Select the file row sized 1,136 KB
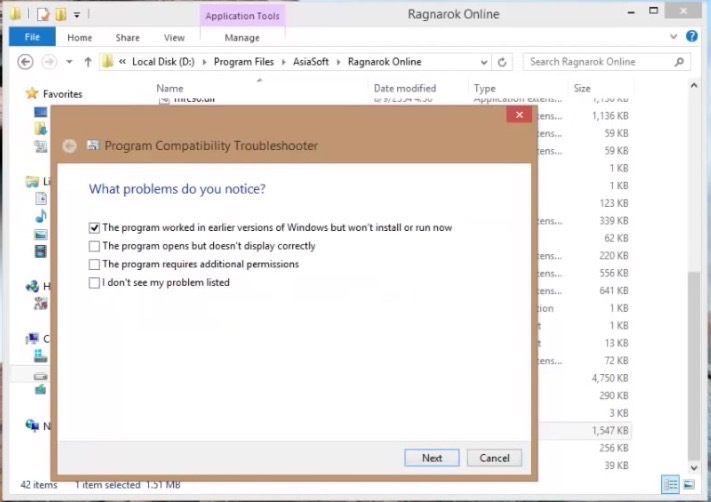Viewport: 711px width, 502px height. (x=585, y=116)
